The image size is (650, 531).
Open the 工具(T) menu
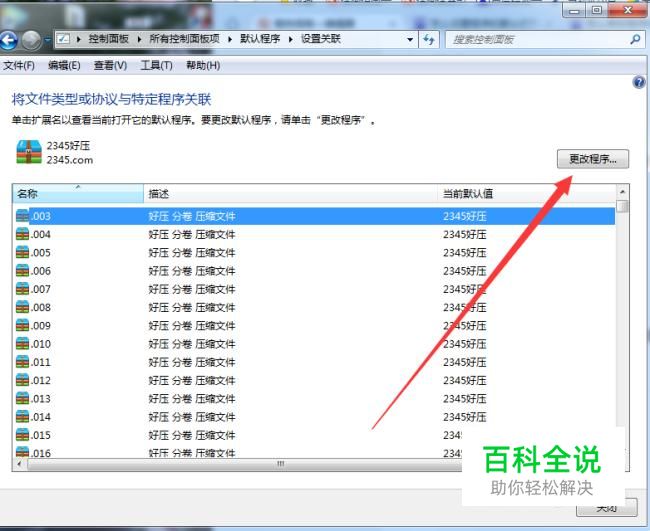tap(156, 65)
